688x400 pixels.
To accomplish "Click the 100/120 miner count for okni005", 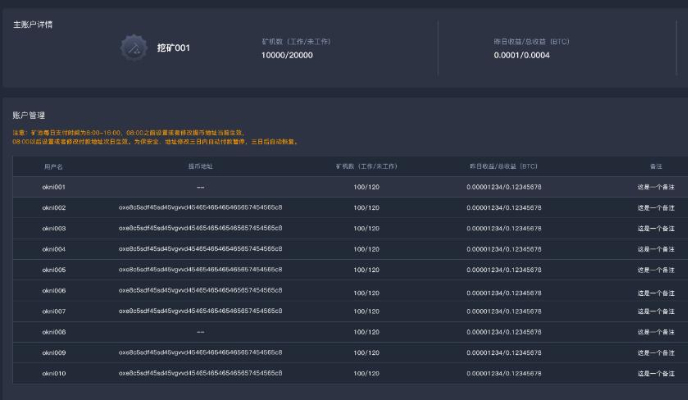I will coord(366,270).
